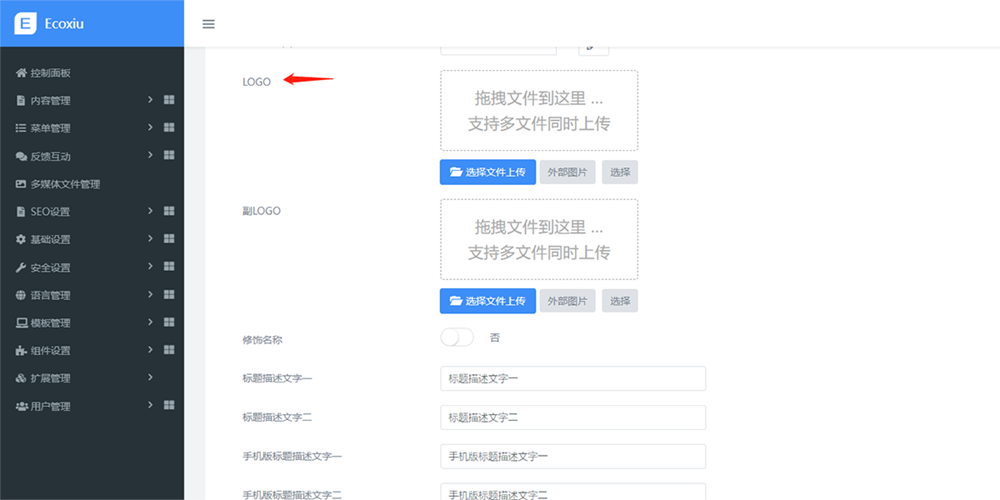Click the image icon beside 多媒体文件管理
Image resolution: width=1000 pixels, height=500 pixels.
pos(21,184)
